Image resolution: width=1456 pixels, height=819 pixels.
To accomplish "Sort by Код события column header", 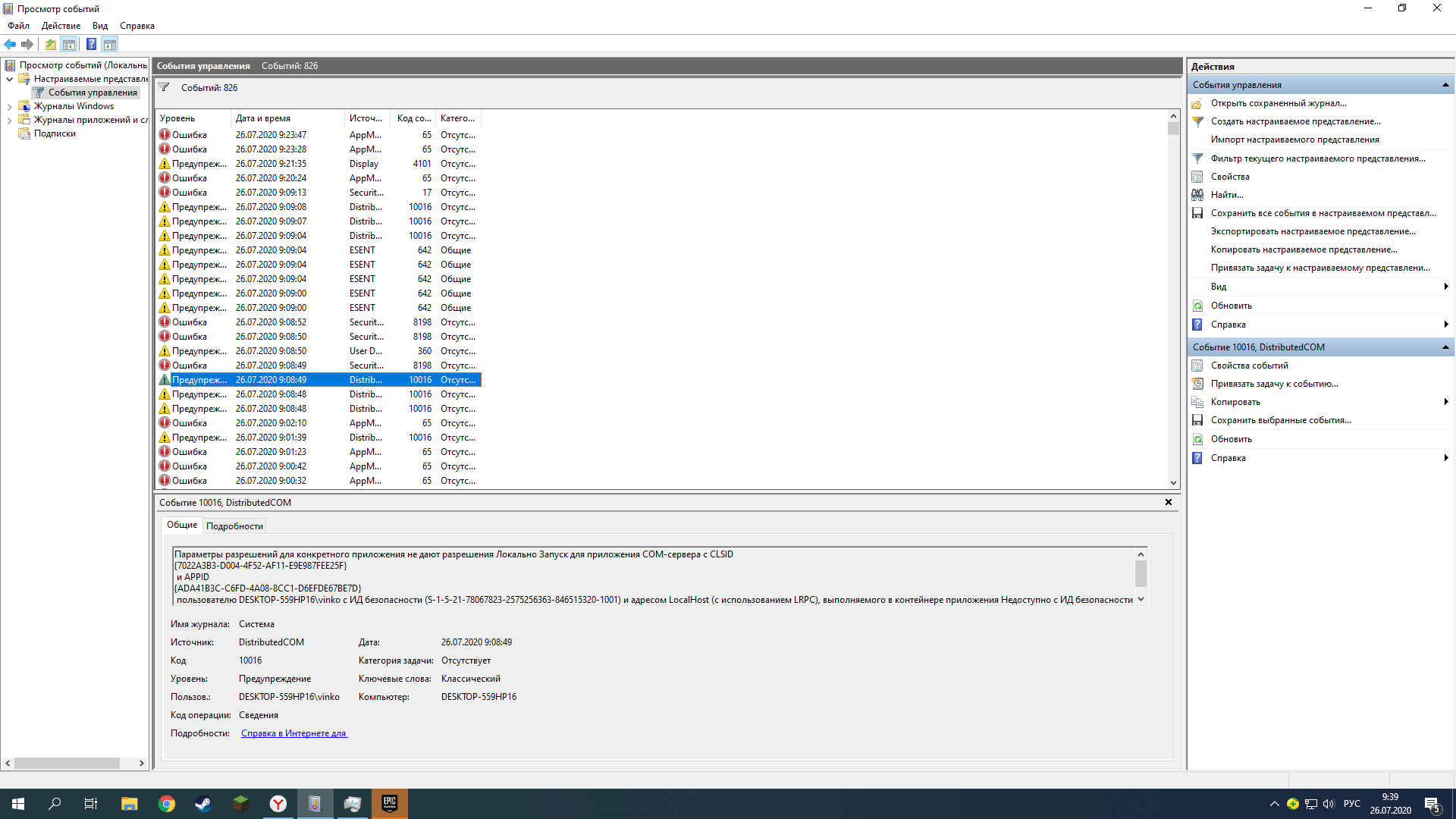I will (413, 118).
